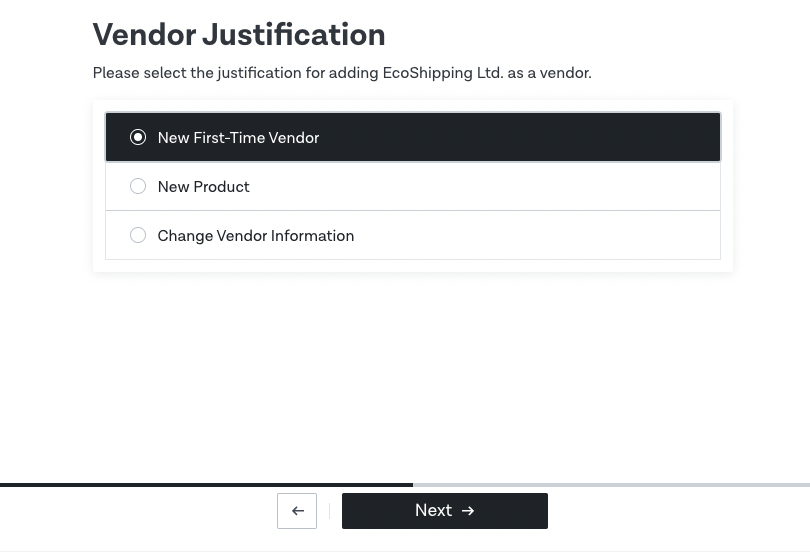The height and width of the screenshot is (552, 810).
Task: Click the divider between back and Next buttons
Action: click(x=329, y=511)
